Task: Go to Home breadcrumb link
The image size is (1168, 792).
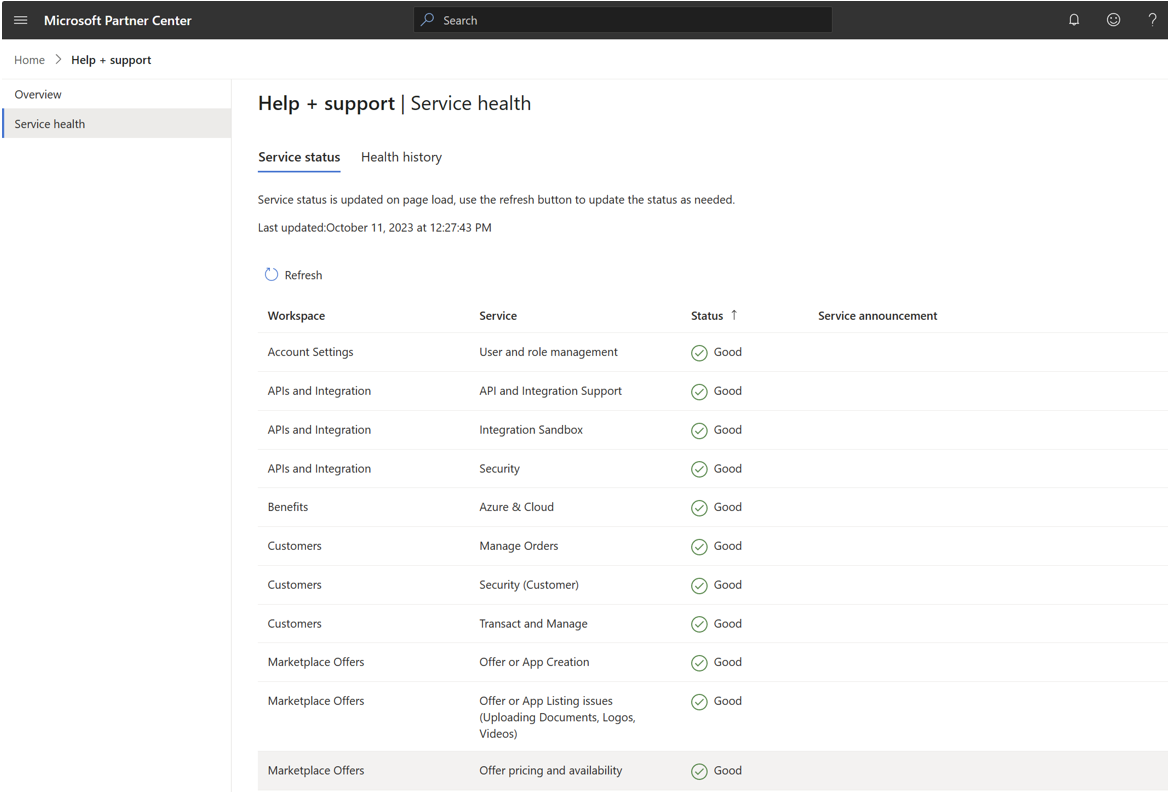Action: tap(29, 60)
